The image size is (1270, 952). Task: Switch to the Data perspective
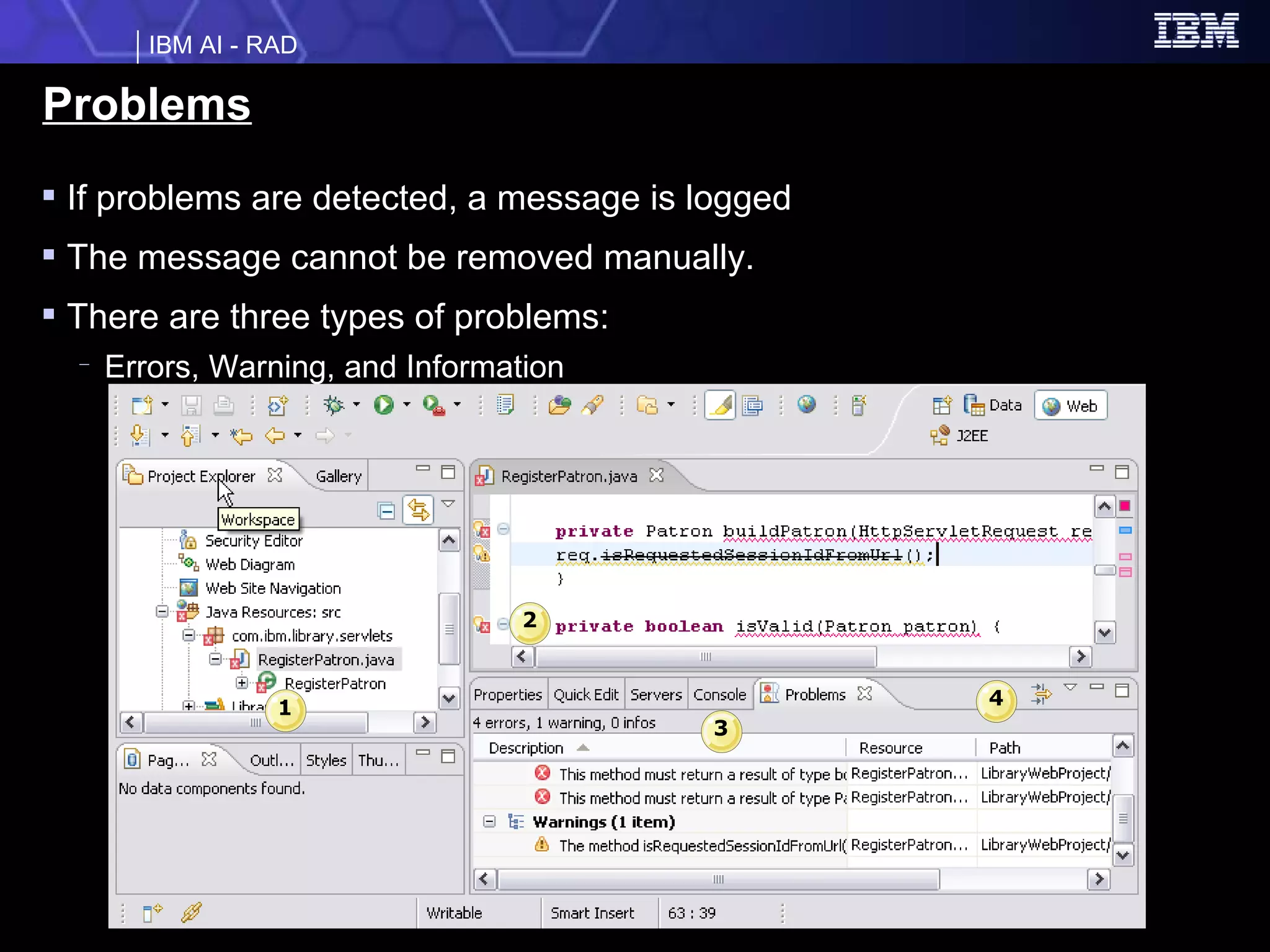[992, 405]
